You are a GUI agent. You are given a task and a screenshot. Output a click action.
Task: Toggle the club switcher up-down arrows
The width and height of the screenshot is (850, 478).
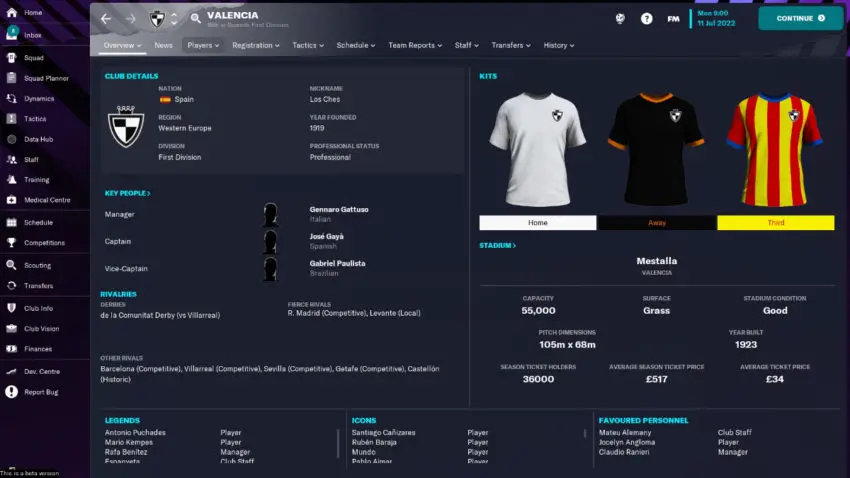174,19
